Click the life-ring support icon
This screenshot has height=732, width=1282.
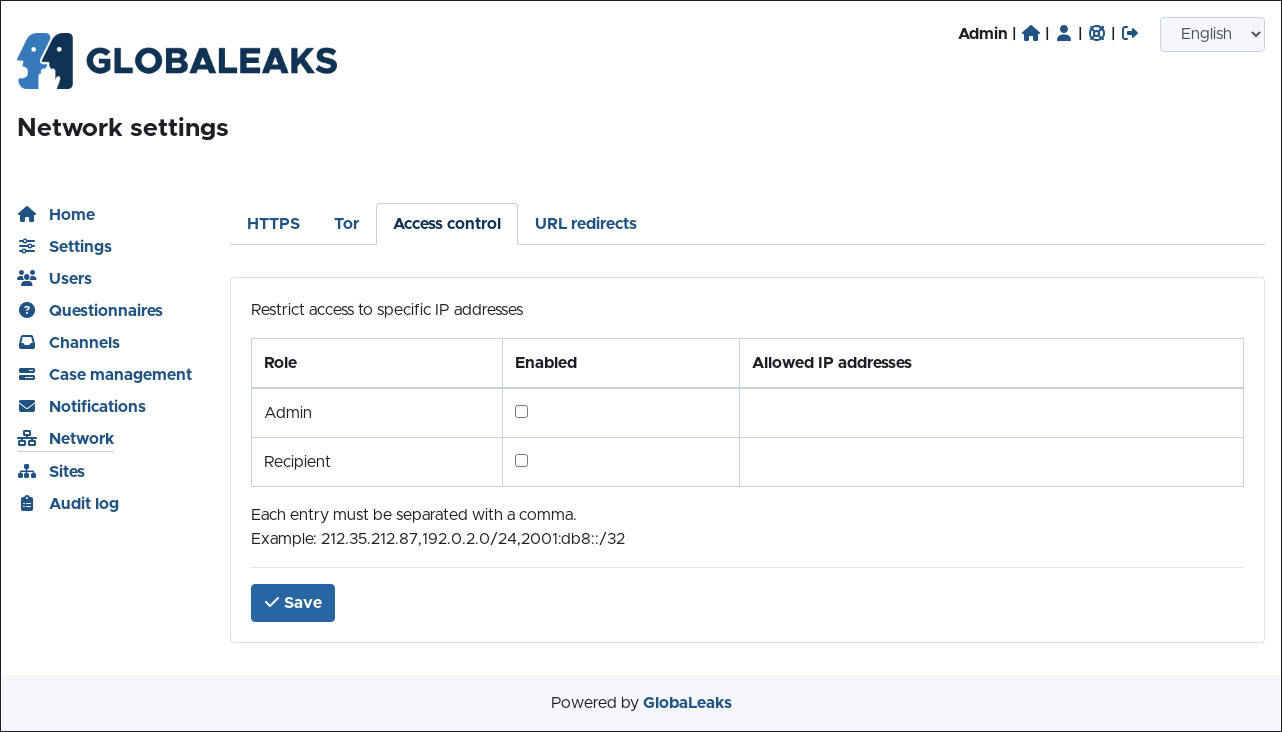coord(1097,33)
